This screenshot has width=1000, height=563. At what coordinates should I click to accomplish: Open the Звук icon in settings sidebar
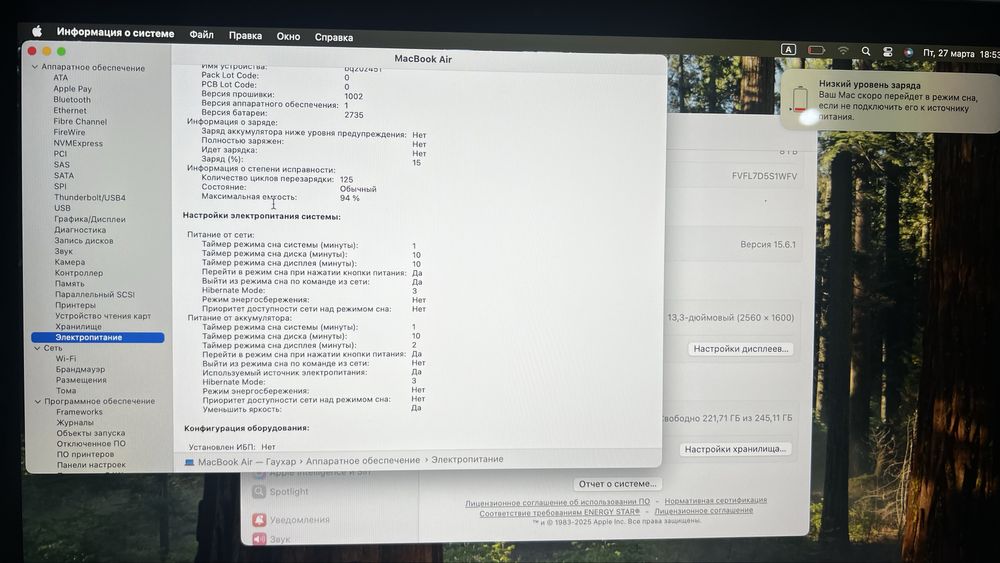[259, 539]
